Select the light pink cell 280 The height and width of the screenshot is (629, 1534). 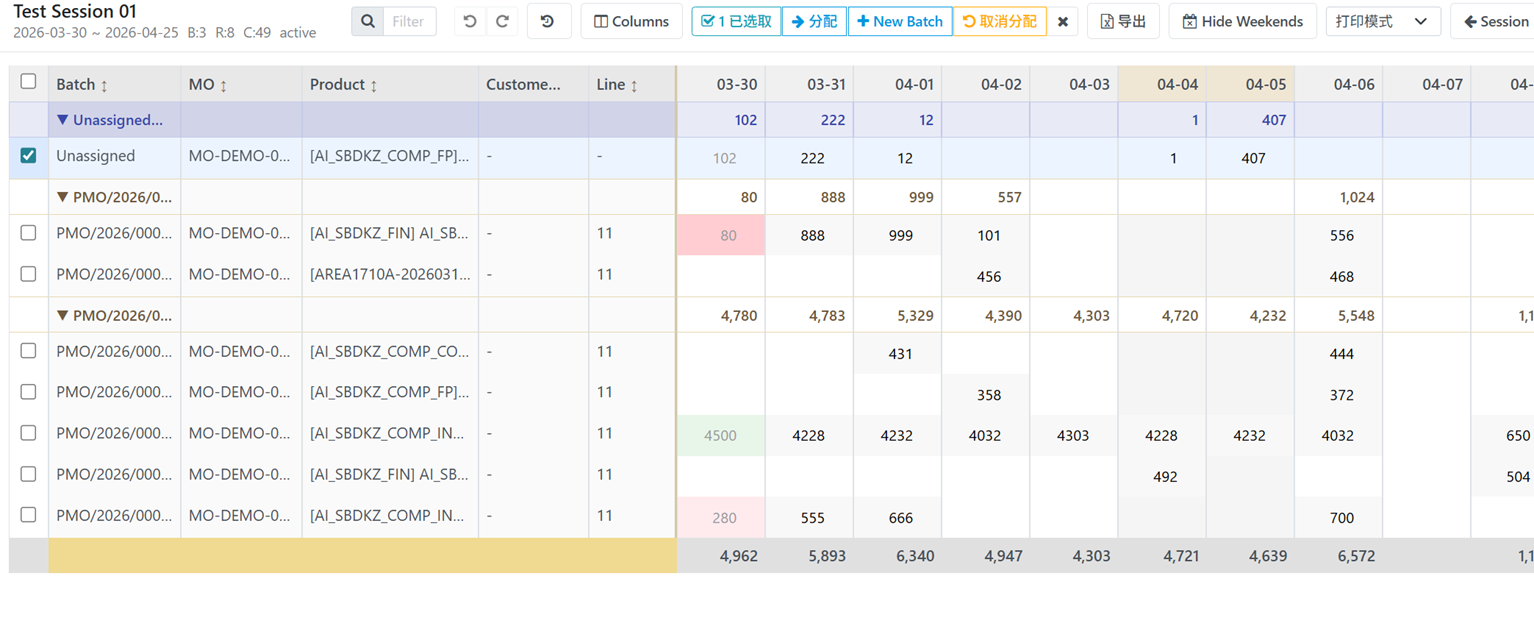pyautogui.click(x=721, y=517)
